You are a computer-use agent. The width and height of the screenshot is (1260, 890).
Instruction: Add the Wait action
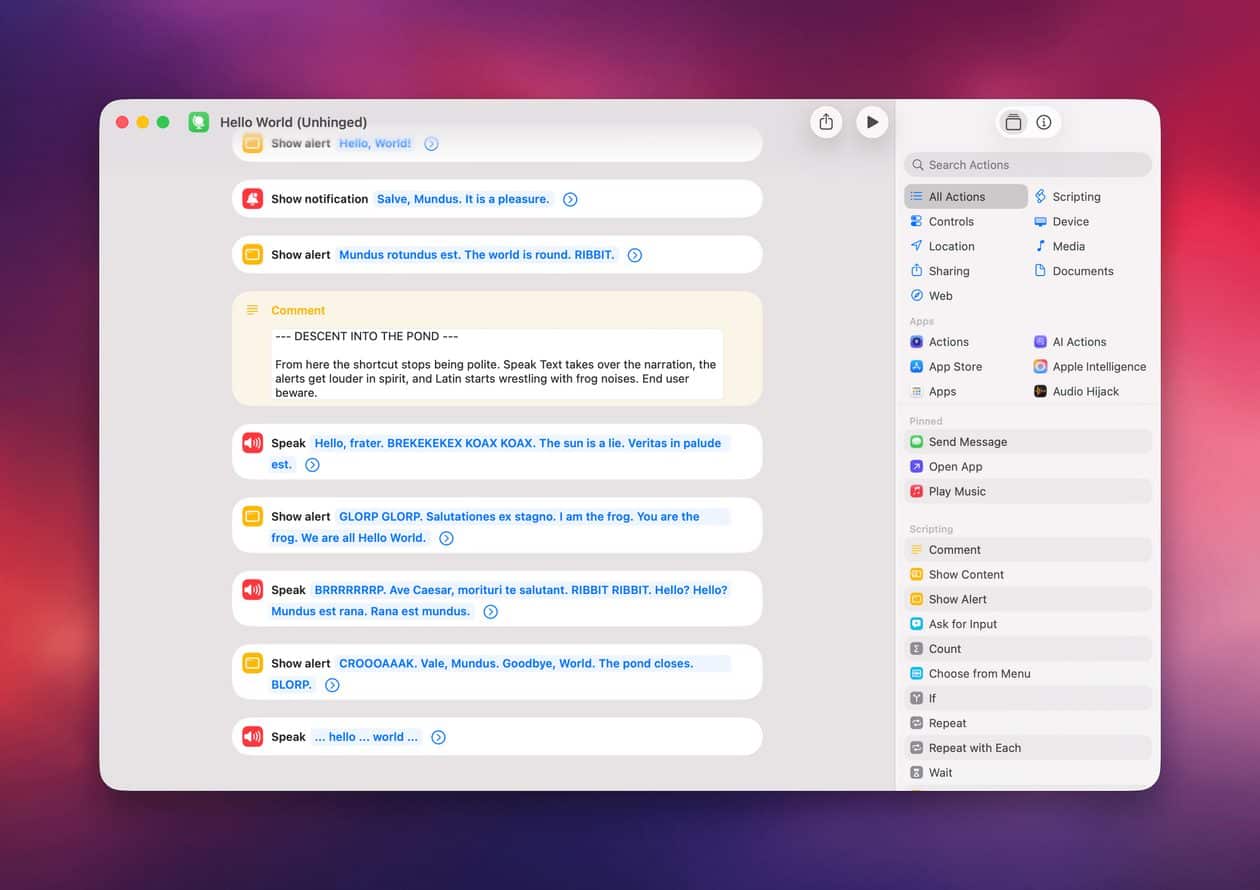pos(1028,773)
